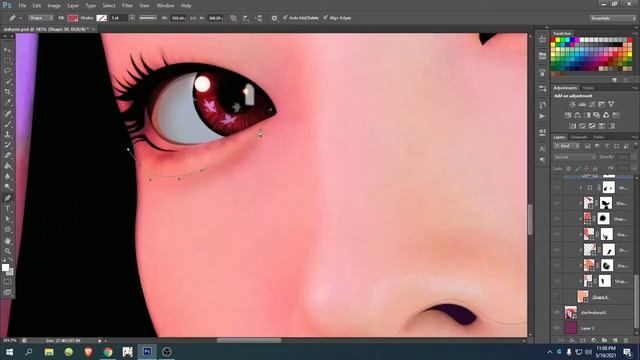Viewport: 640px width, 360px height.
Task: Click the Stroke color swatch in options bar
Action: pyautogui.click(x=101, y=18)
